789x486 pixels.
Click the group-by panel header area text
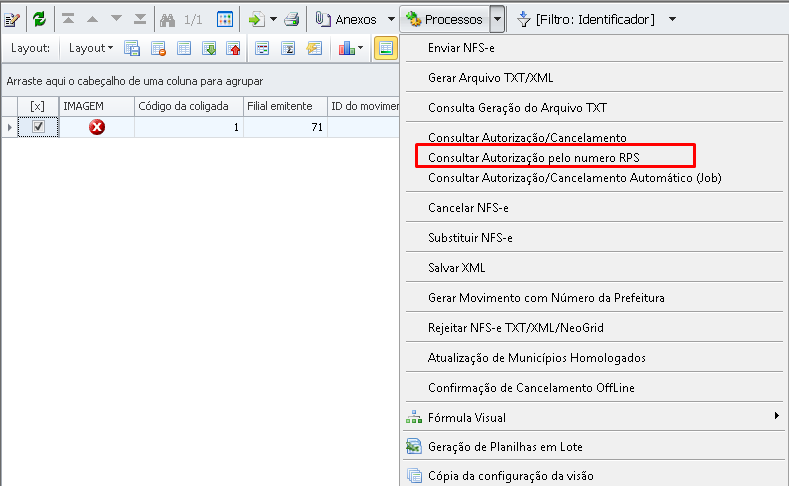click(135, 81)
